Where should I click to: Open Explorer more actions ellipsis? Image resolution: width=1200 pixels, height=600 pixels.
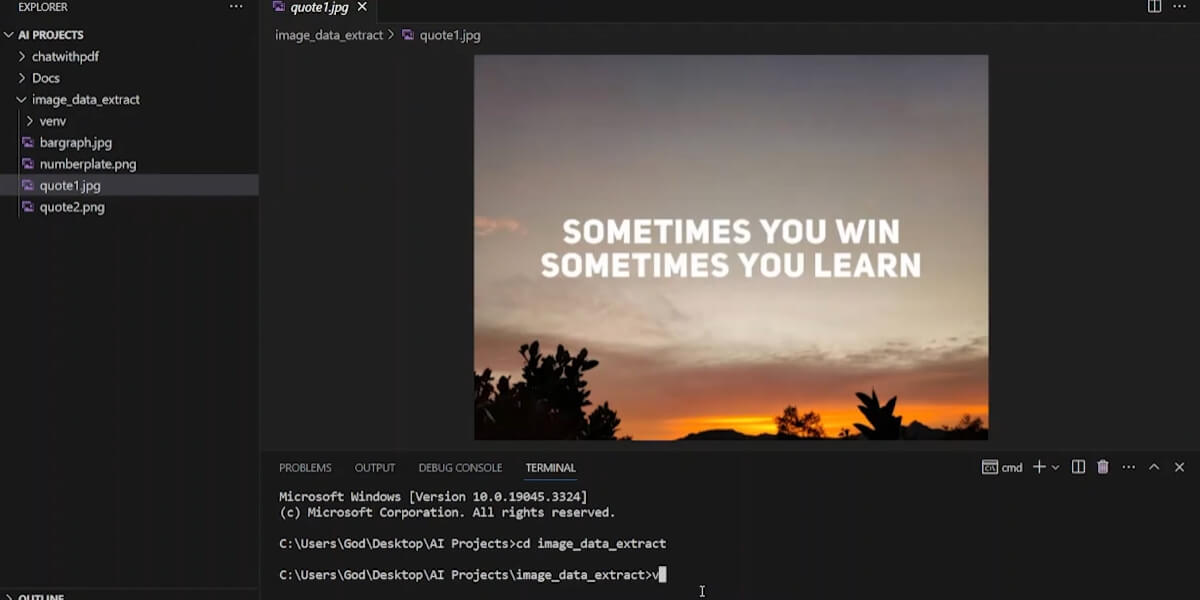(236, 6)
